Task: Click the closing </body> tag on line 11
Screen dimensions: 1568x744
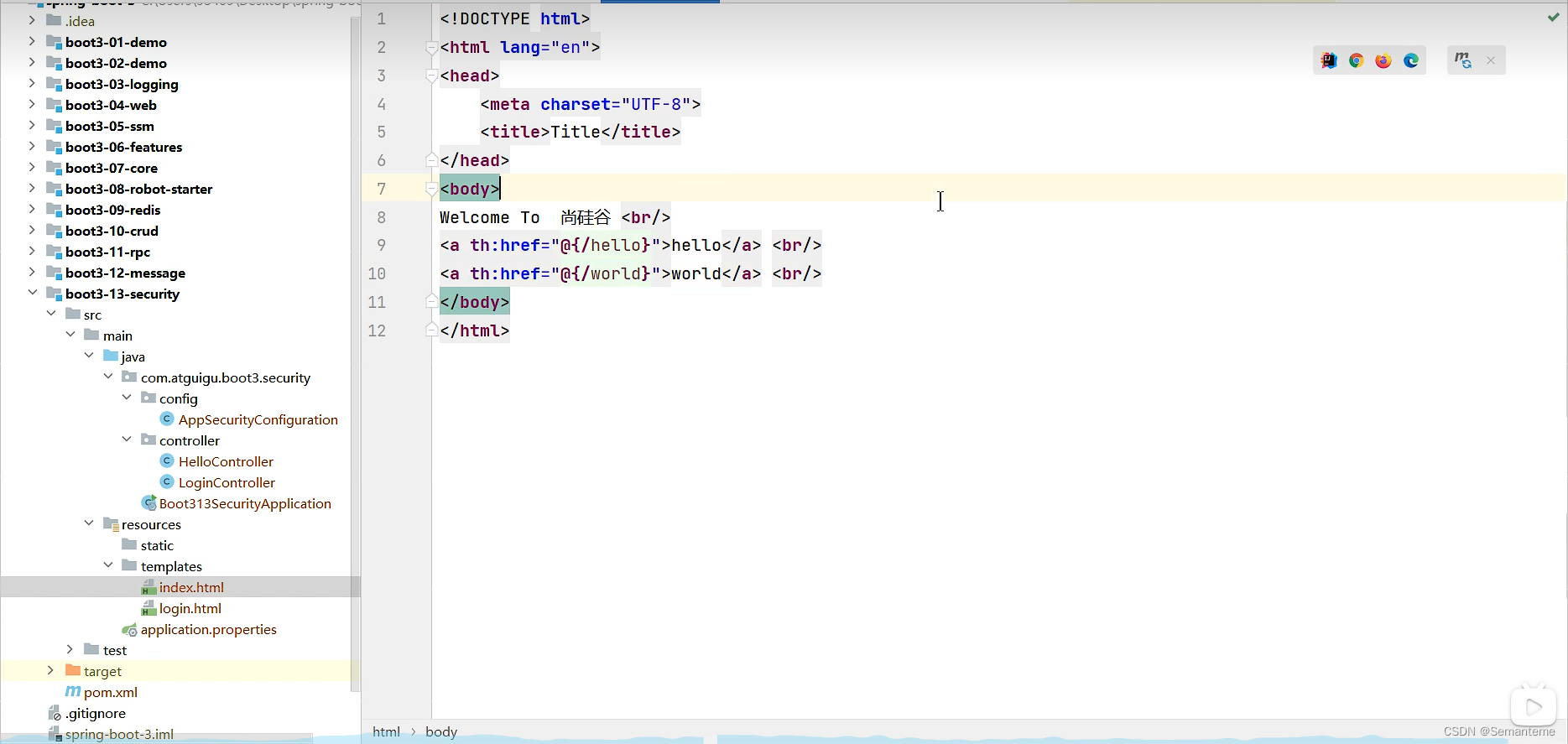Action: pyautogui.click(x=475, y=302)
